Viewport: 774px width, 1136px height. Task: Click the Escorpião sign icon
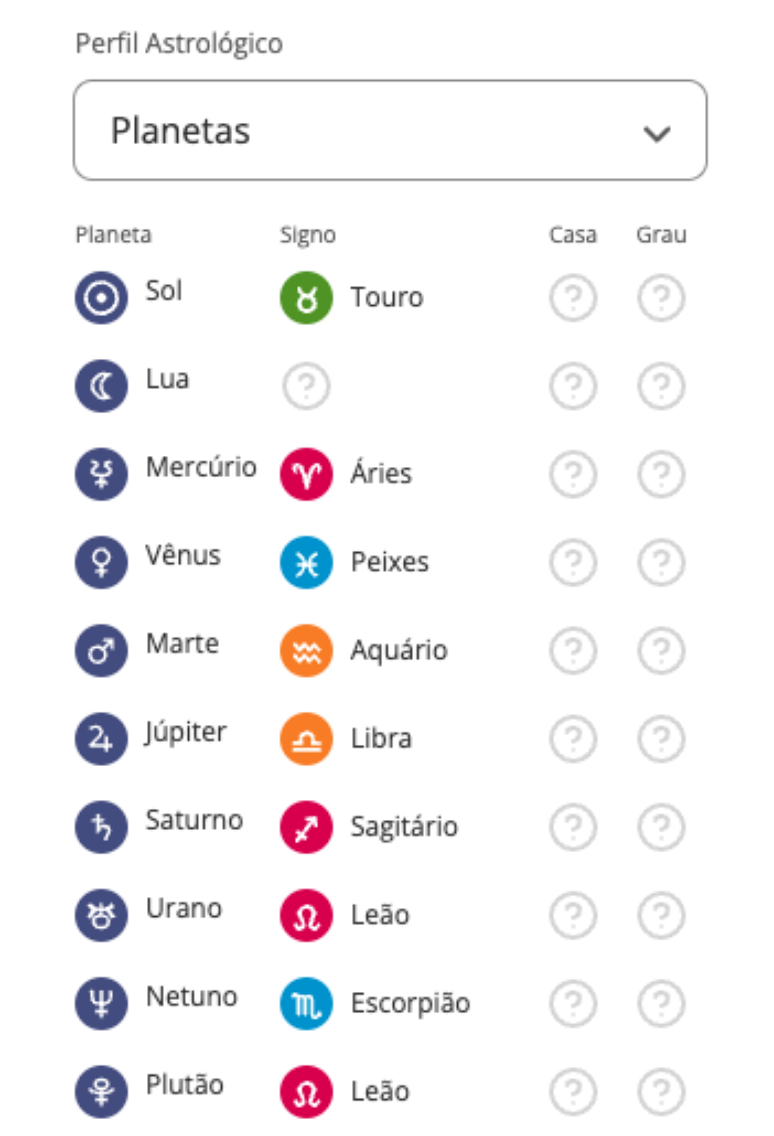306,1004
